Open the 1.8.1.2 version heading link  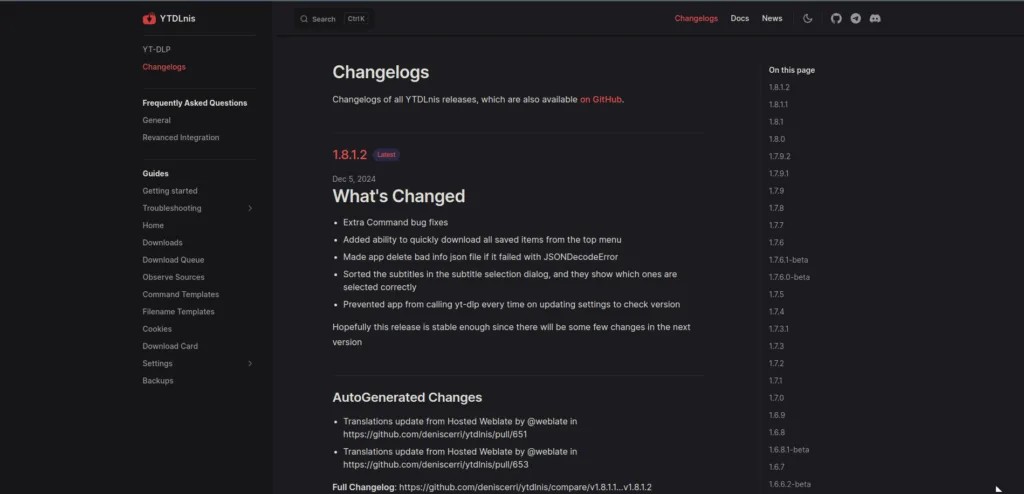pos(350,155)
